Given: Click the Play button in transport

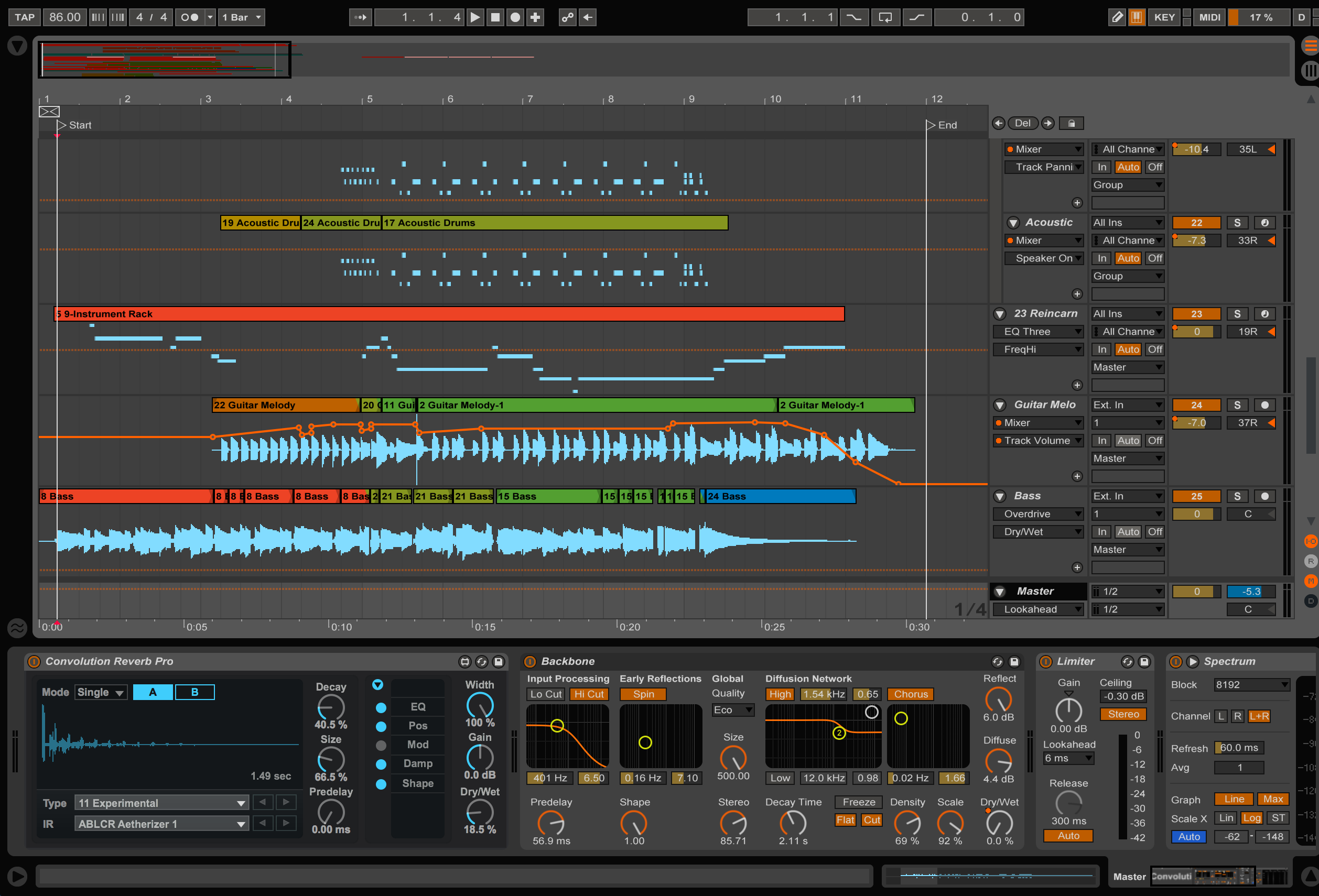Looking at the screenshot, I should pyautogui.click(x=475, y=17).
